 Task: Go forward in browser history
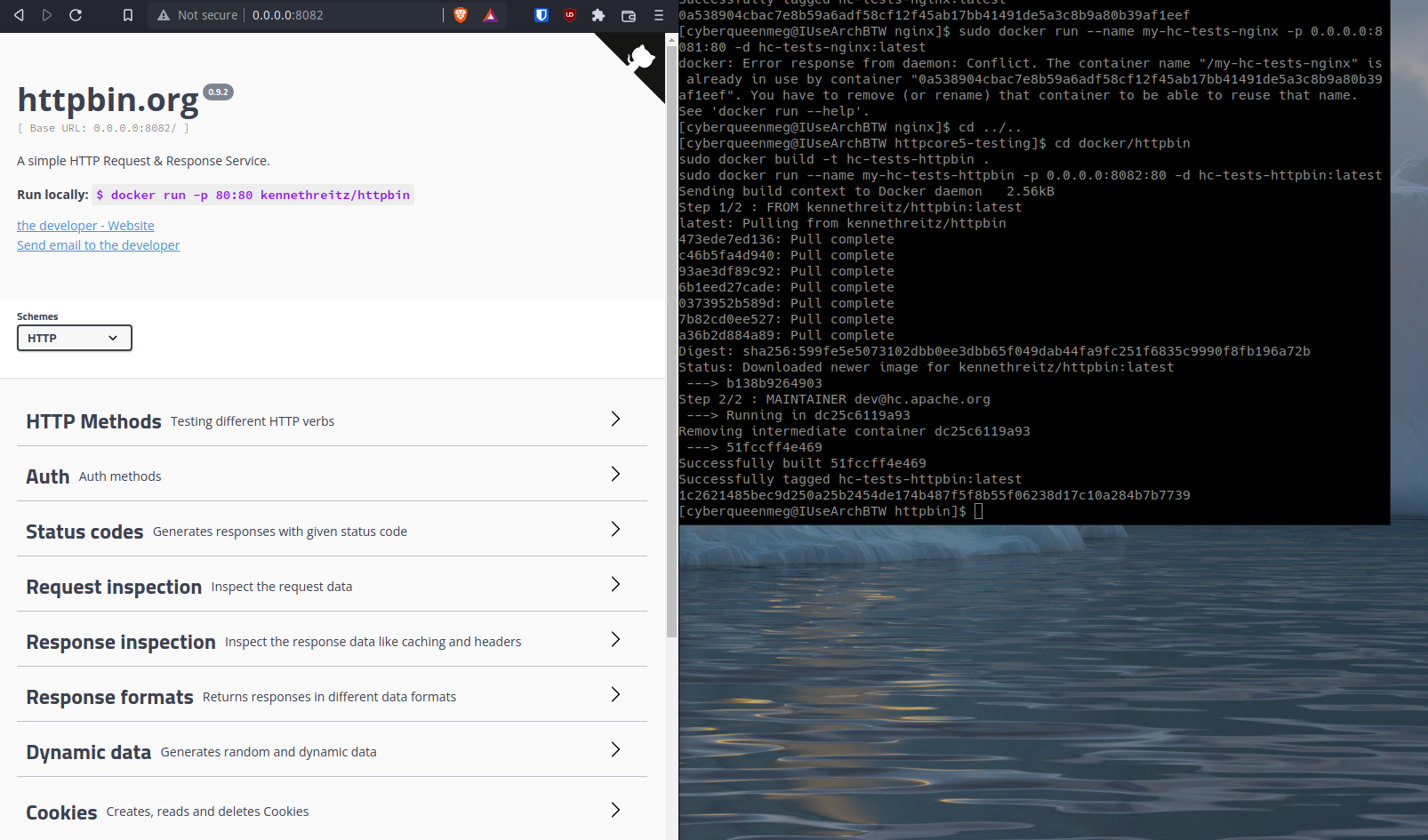(x=47, y=15)
